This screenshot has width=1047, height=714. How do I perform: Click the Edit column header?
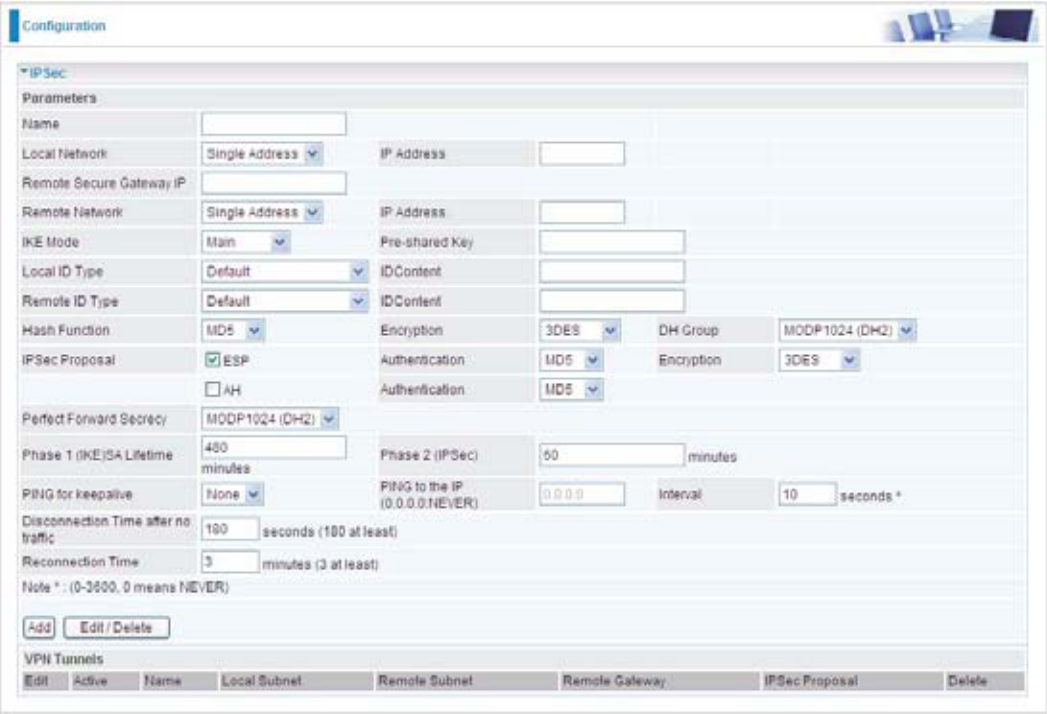pos(36,681)
